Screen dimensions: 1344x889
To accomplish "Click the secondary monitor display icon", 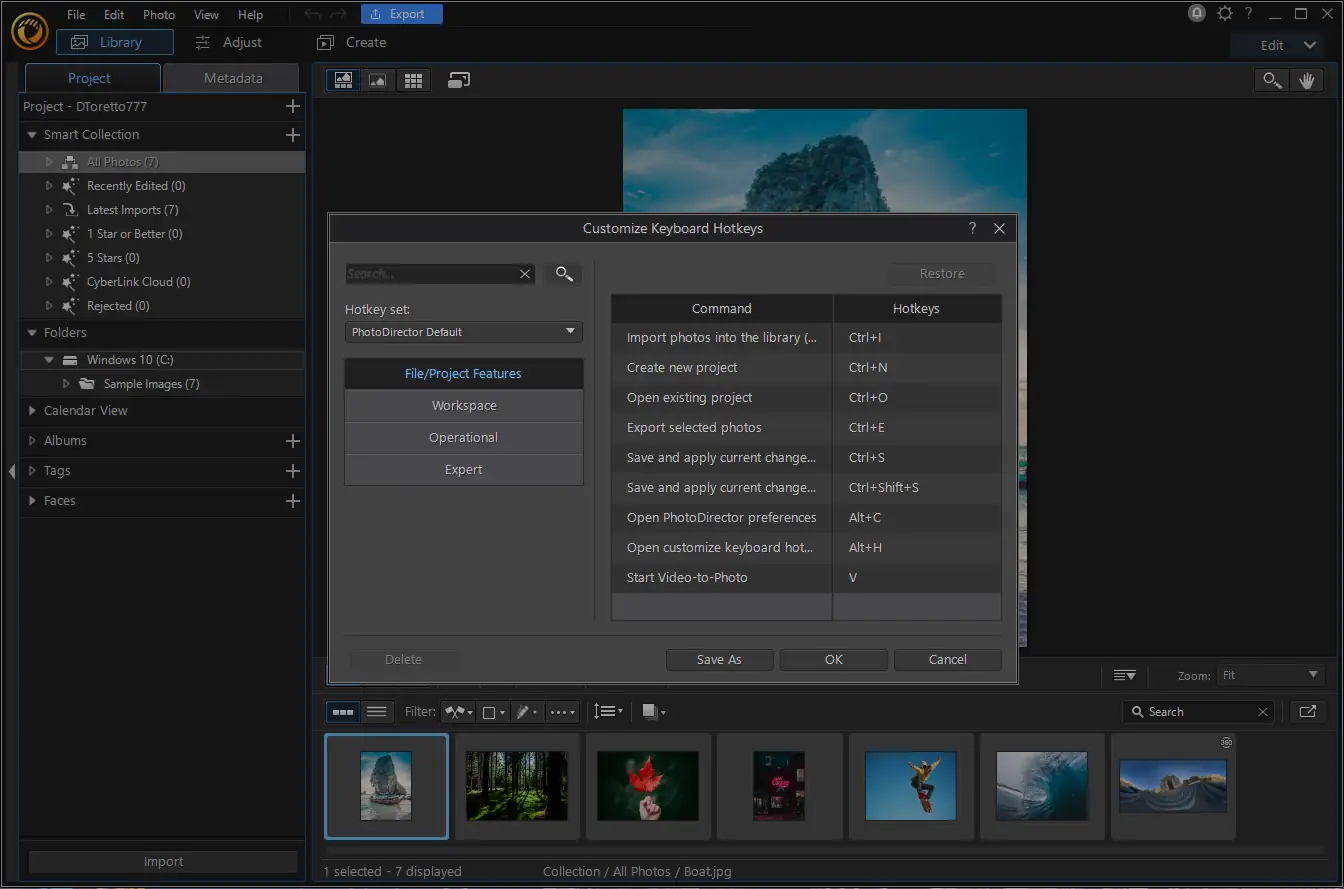I will (x=459, y=81).
